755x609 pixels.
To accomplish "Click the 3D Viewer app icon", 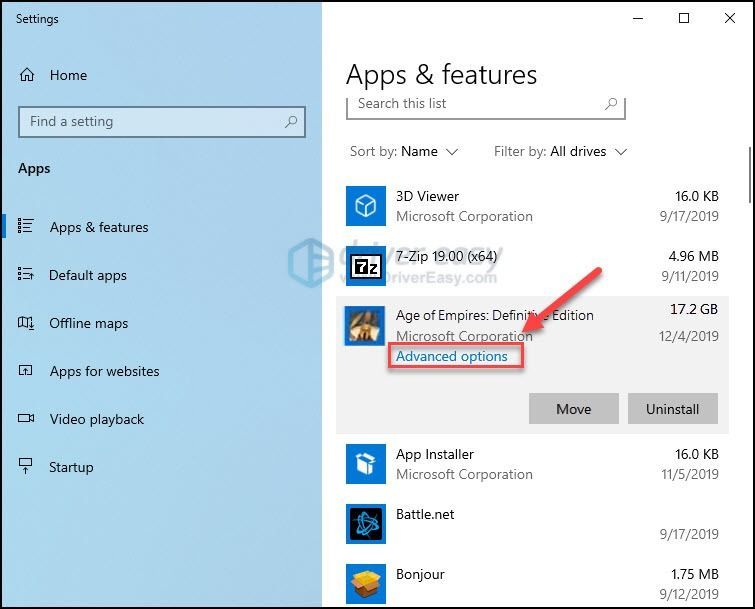I will [365, 206].
